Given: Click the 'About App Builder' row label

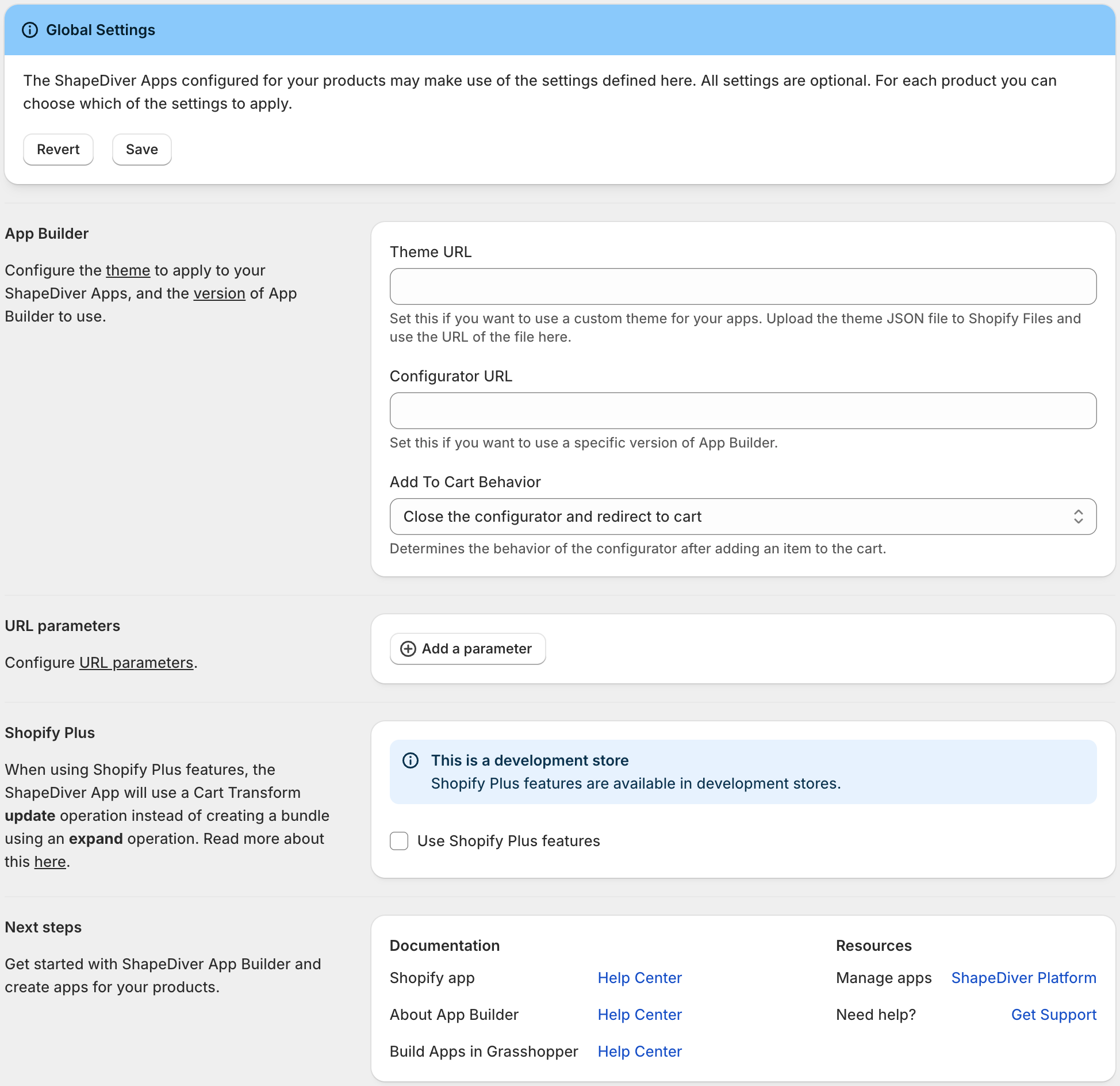Looking at the screenshot, I should pos(454,1015).
